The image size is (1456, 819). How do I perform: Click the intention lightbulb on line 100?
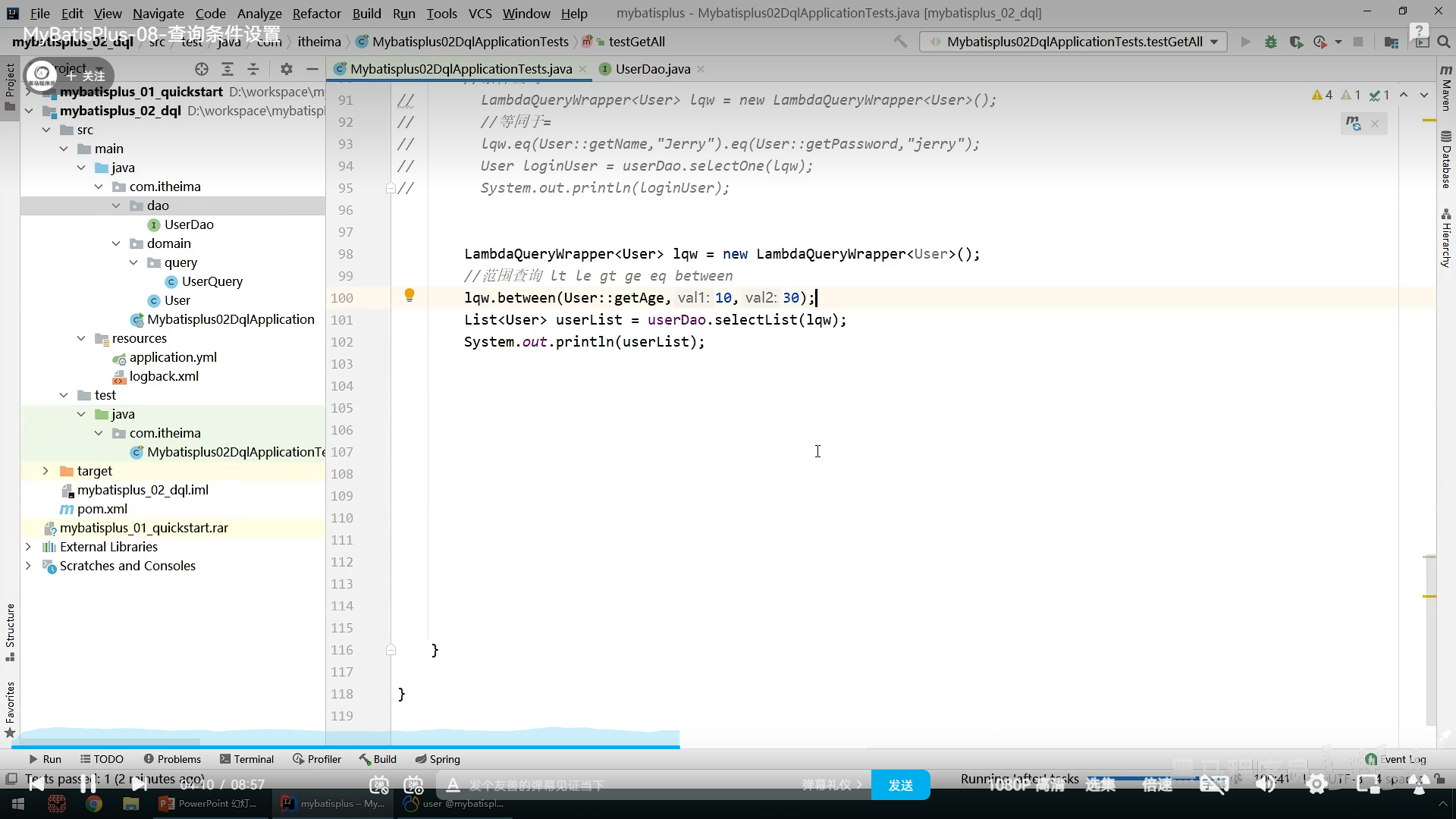[409, 295]
